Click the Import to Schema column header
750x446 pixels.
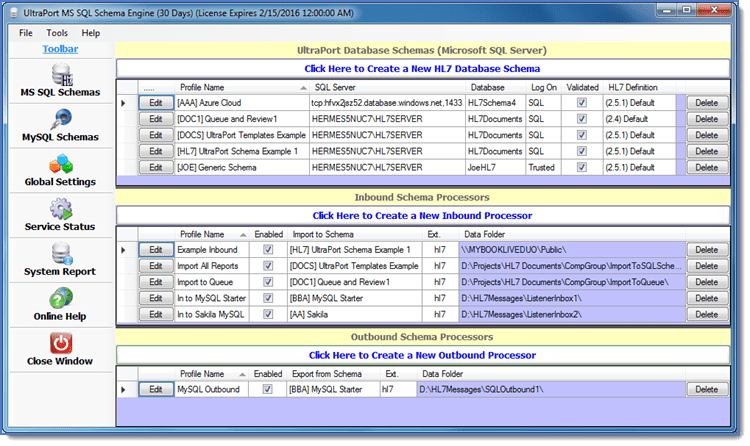click(355, 234)
